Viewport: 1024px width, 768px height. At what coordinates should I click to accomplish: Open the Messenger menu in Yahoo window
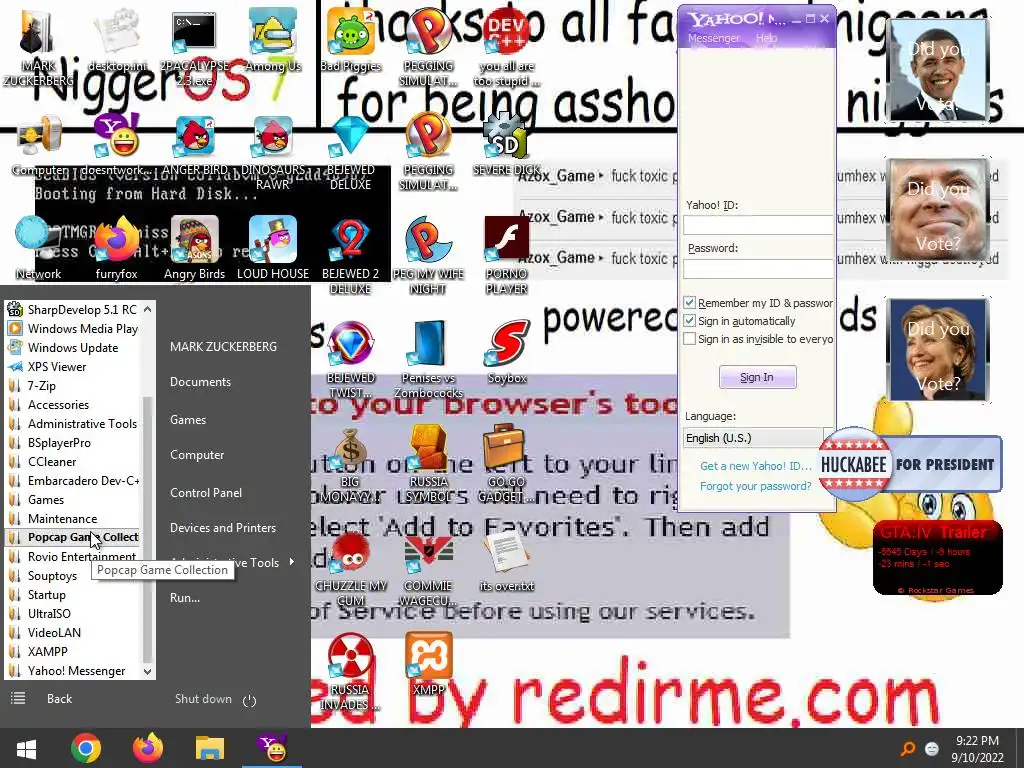(x=713, y=39)
